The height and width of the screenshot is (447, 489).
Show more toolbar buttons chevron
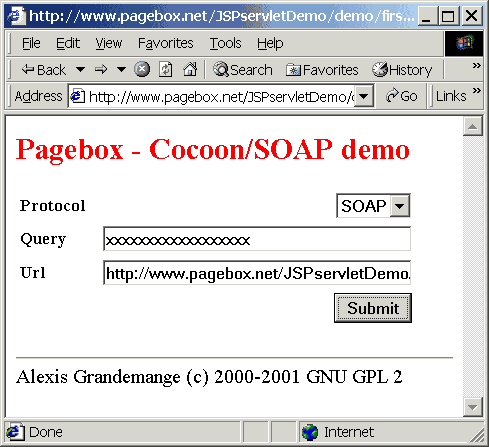pos(477,65)
